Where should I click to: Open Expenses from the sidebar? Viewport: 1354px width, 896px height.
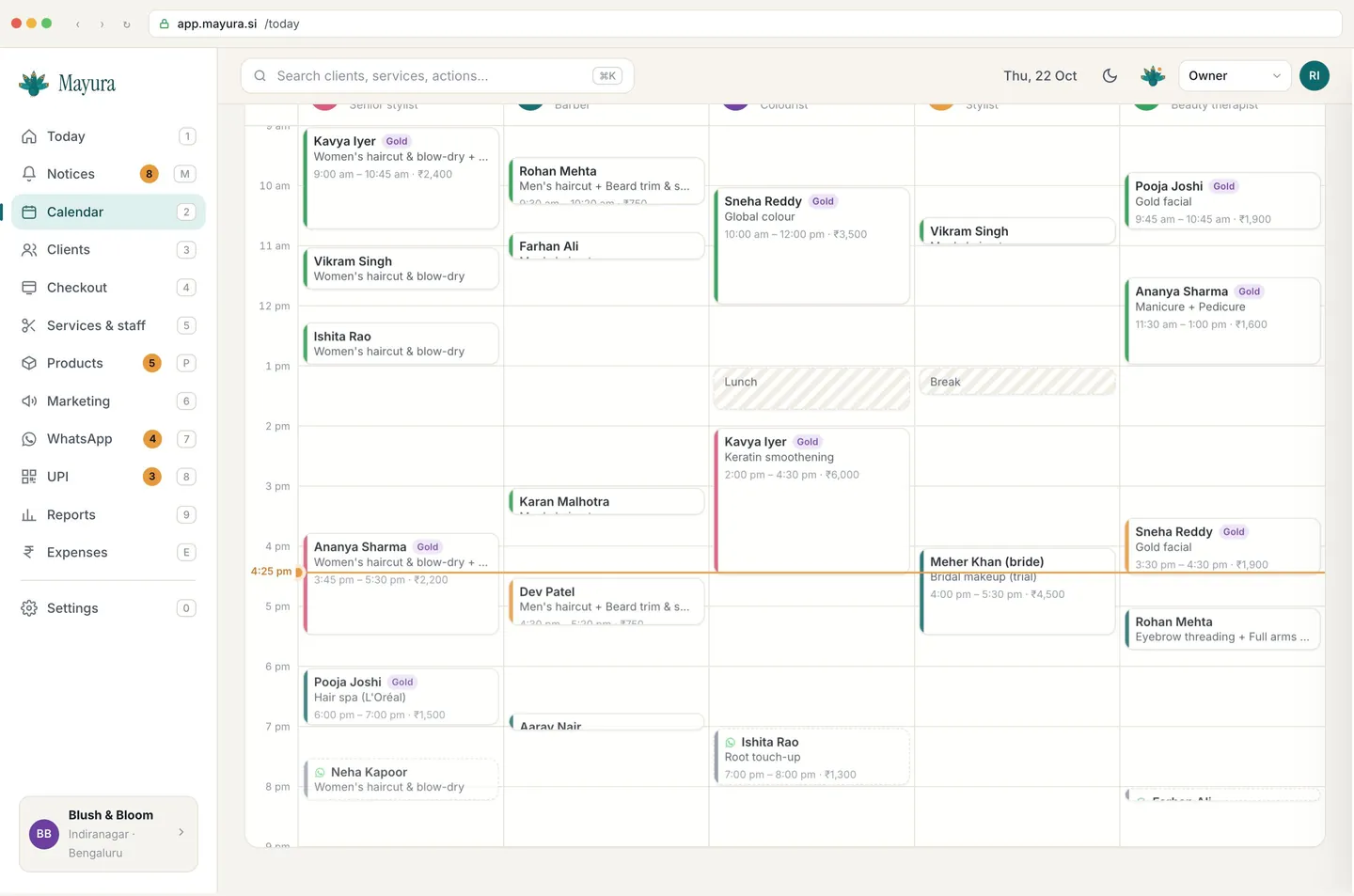coord(108,553)
